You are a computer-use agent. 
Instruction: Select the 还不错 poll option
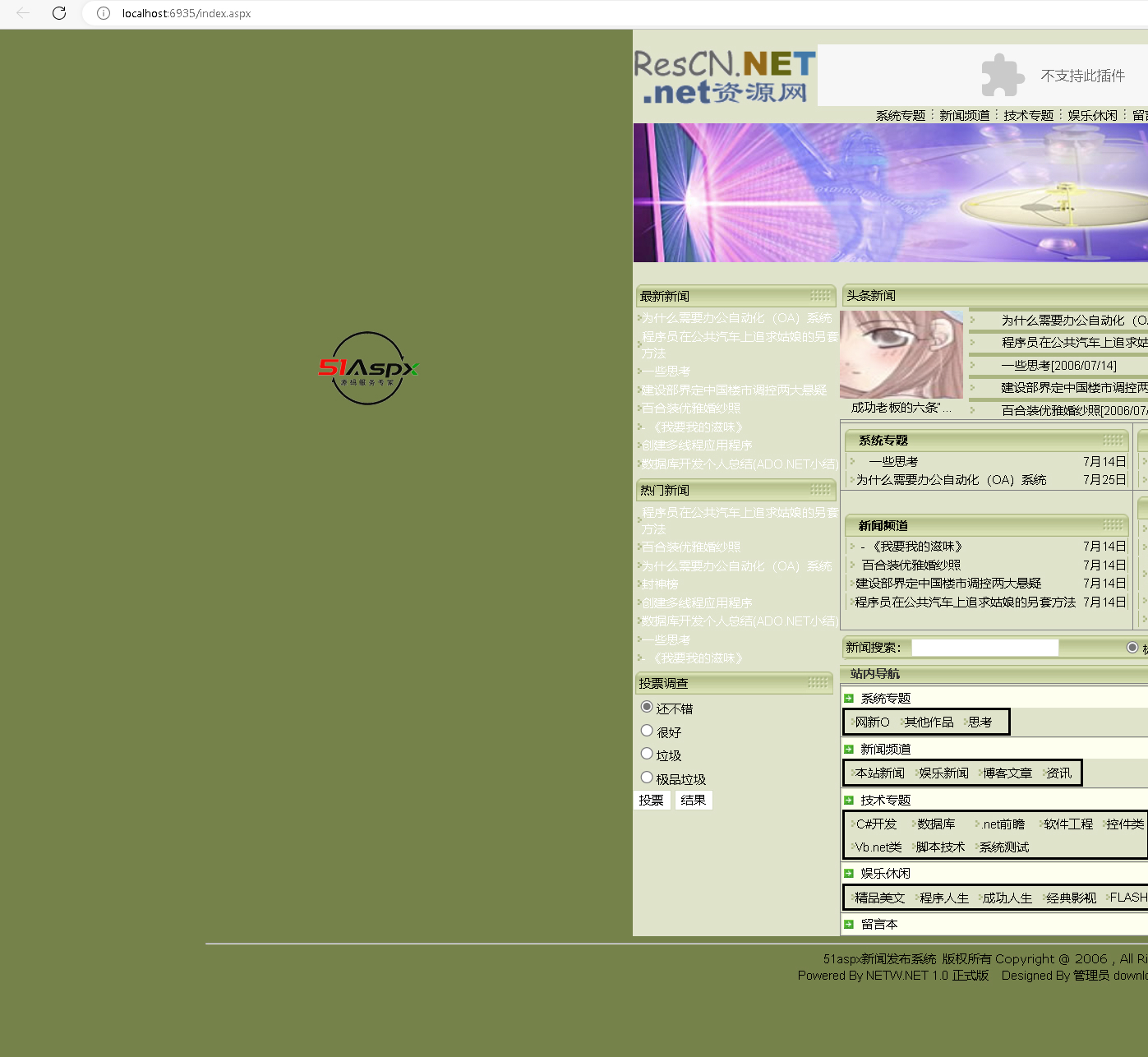tap(647, 707)
